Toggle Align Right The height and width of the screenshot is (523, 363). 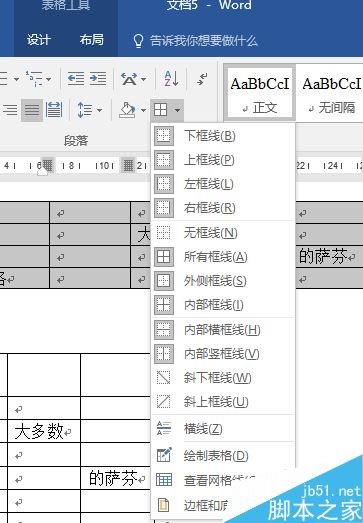pos(10,110)
